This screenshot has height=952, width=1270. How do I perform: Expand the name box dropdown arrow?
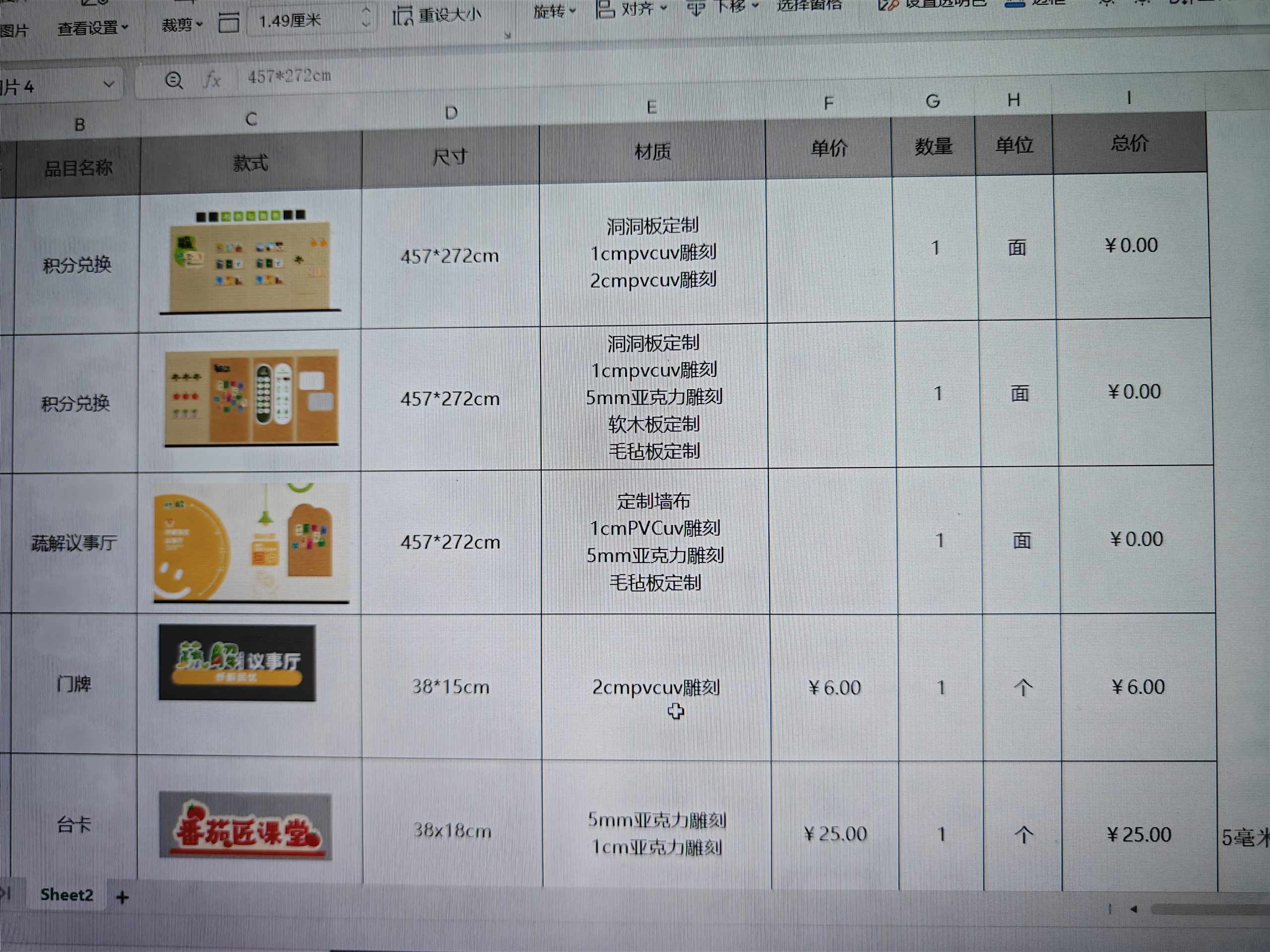(x=109, y=85)
